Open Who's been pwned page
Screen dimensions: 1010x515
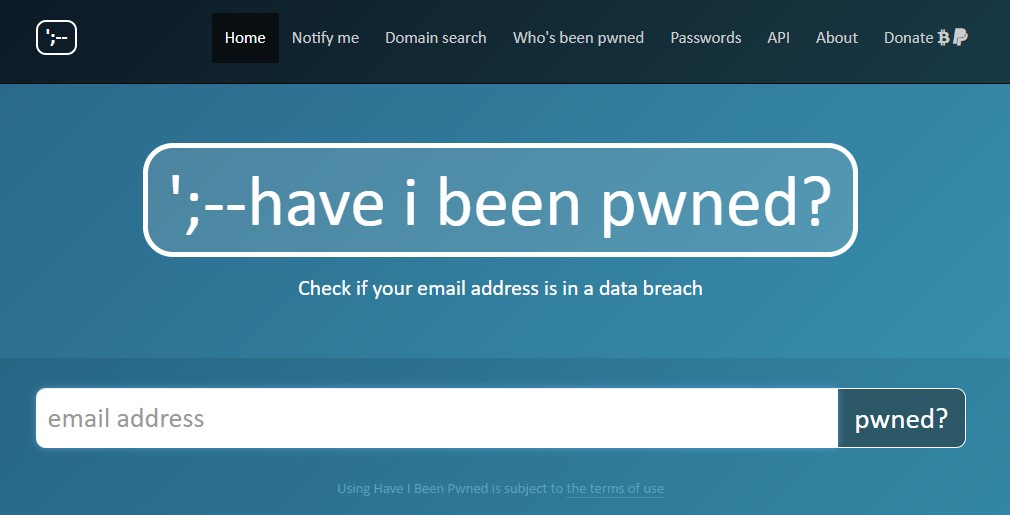click(x=578, y=38)
